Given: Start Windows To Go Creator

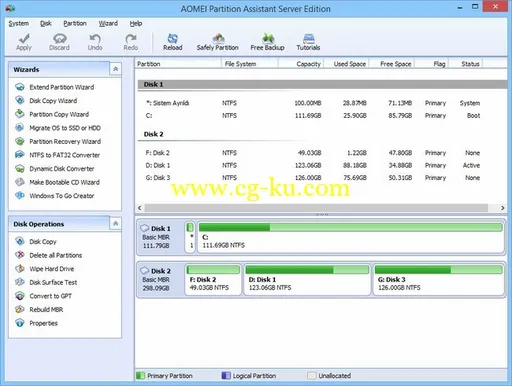Looking at the screenshot, I should (x=62, y=196).
